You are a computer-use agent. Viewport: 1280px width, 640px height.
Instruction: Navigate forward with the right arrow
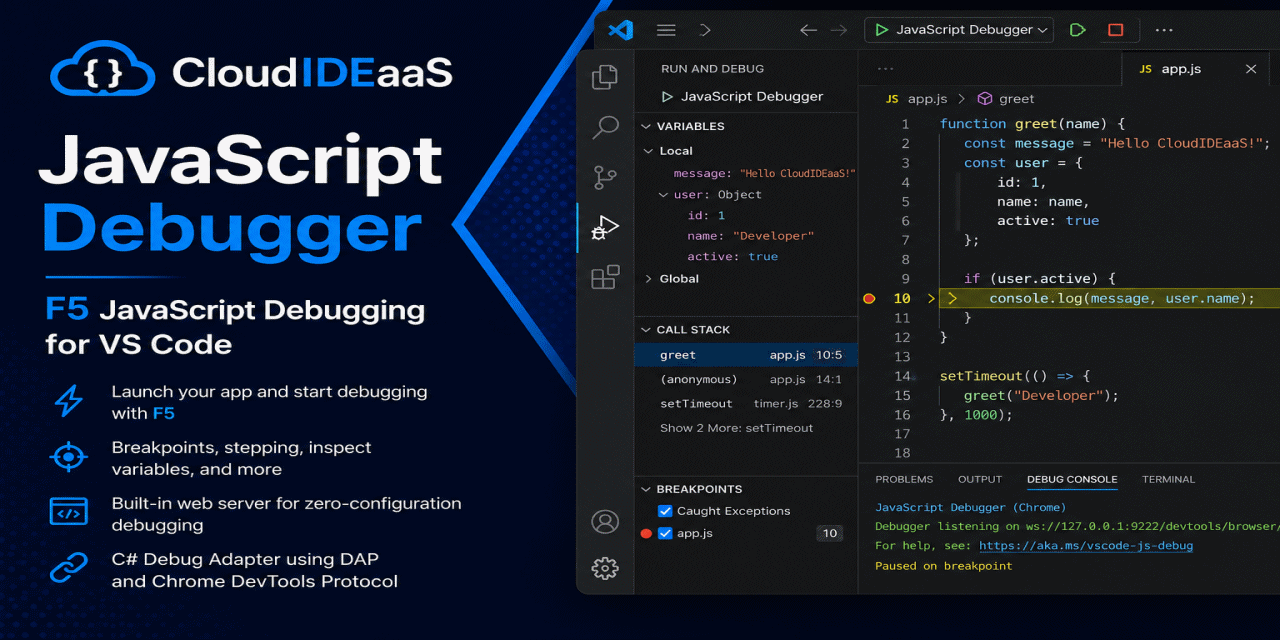(x=839, y=30)
